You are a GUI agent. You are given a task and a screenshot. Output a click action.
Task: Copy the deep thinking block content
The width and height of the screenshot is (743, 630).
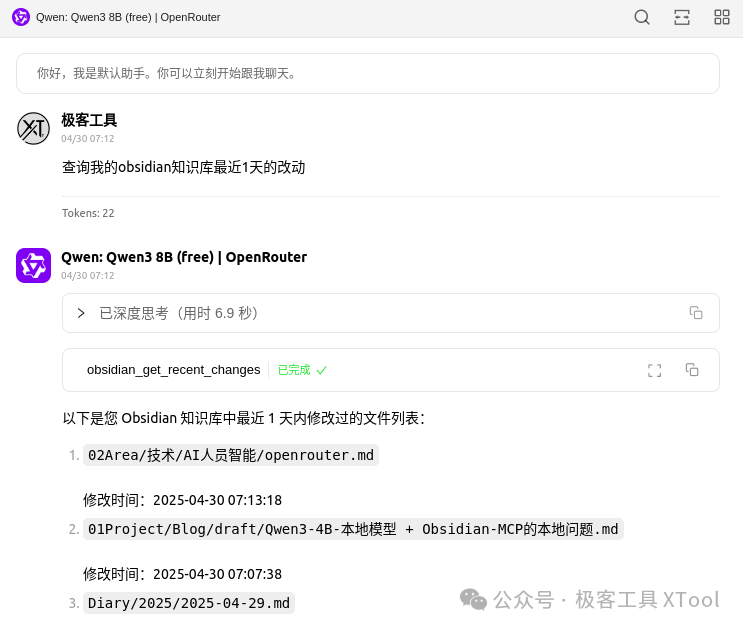[x=696, y=313]
